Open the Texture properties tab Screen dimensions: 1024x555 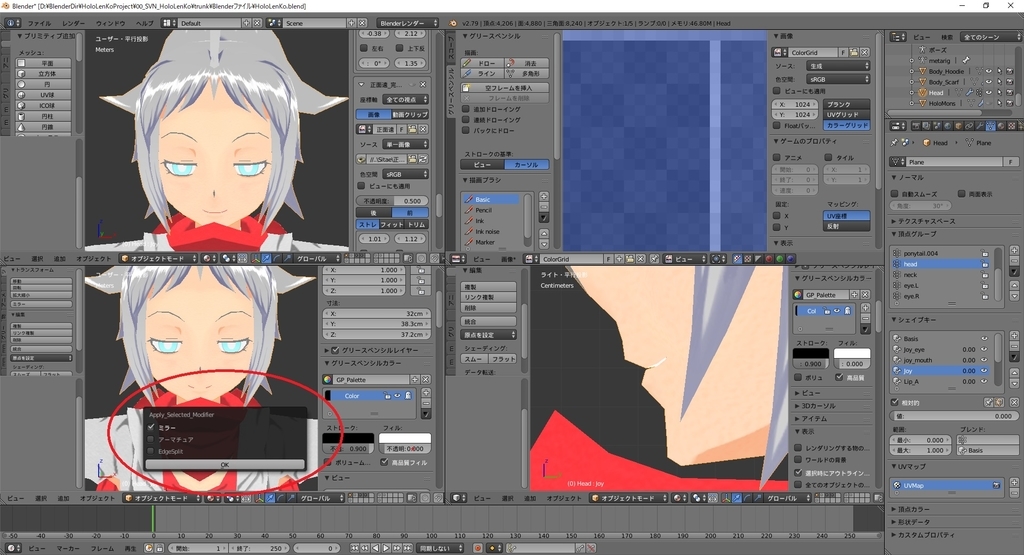1011,125
